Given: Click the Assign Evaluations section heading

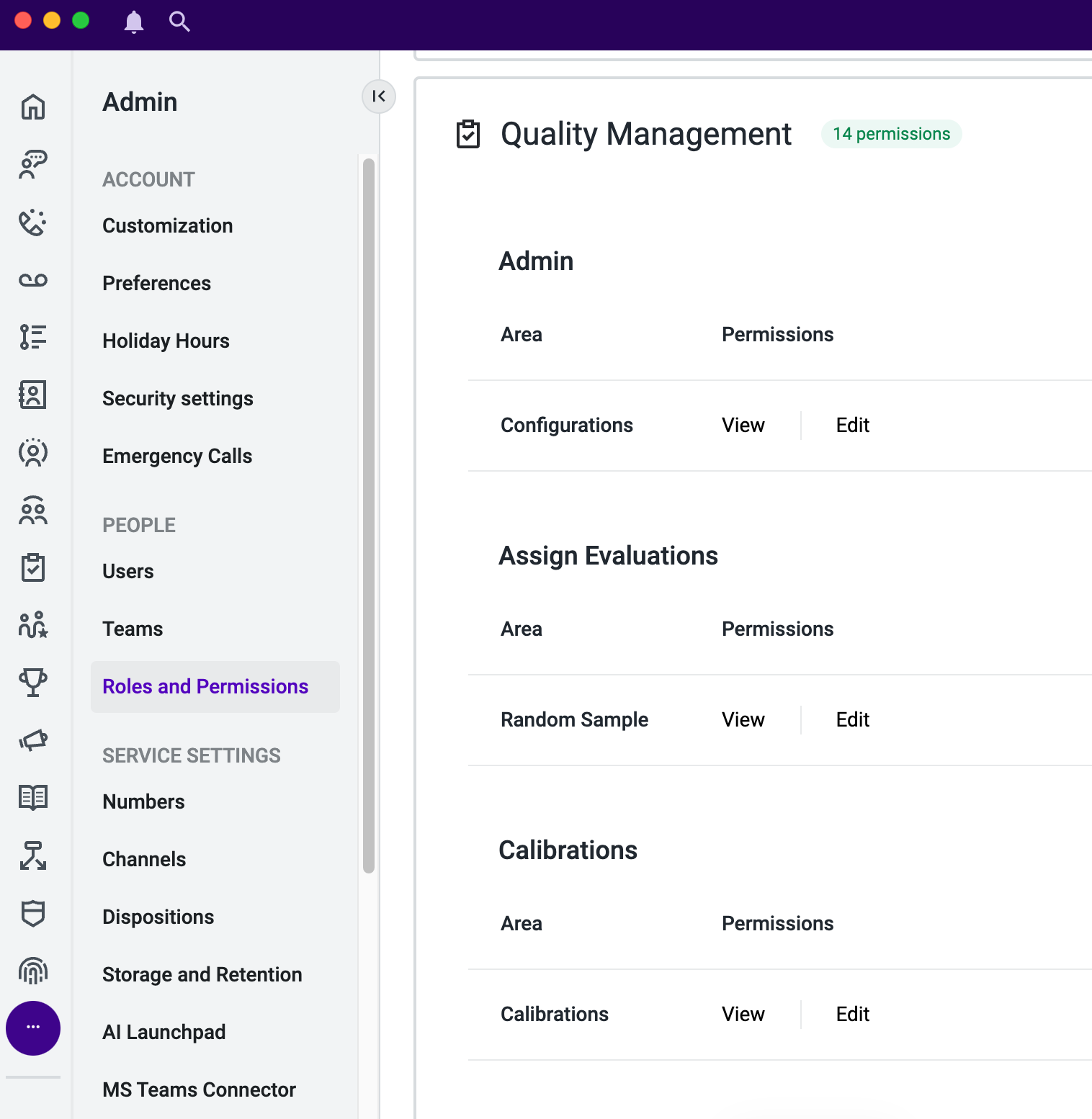Looking at the screenshot, I should click(609, 556).
